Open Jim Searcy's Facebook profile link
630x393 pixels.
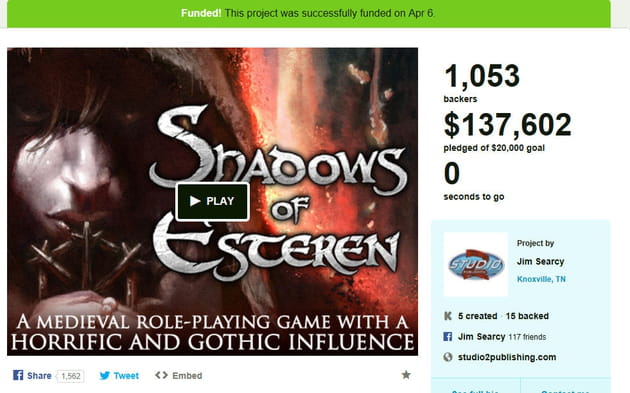point(481,336)
